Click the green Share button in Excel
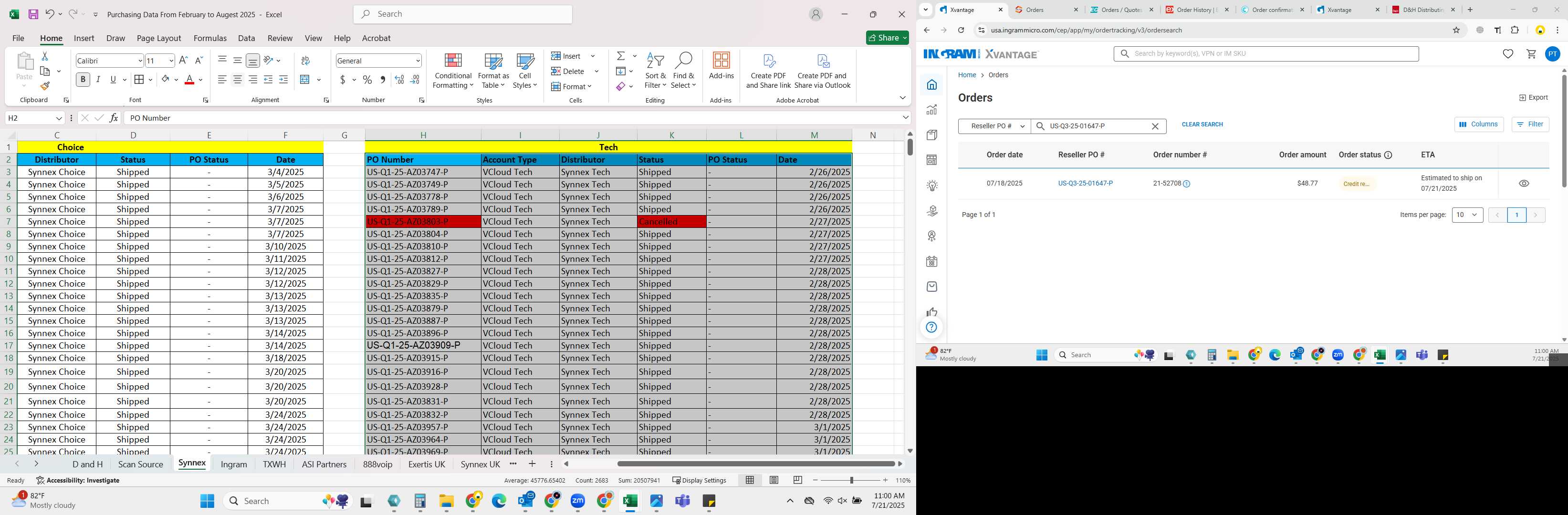 click(888, 38)
